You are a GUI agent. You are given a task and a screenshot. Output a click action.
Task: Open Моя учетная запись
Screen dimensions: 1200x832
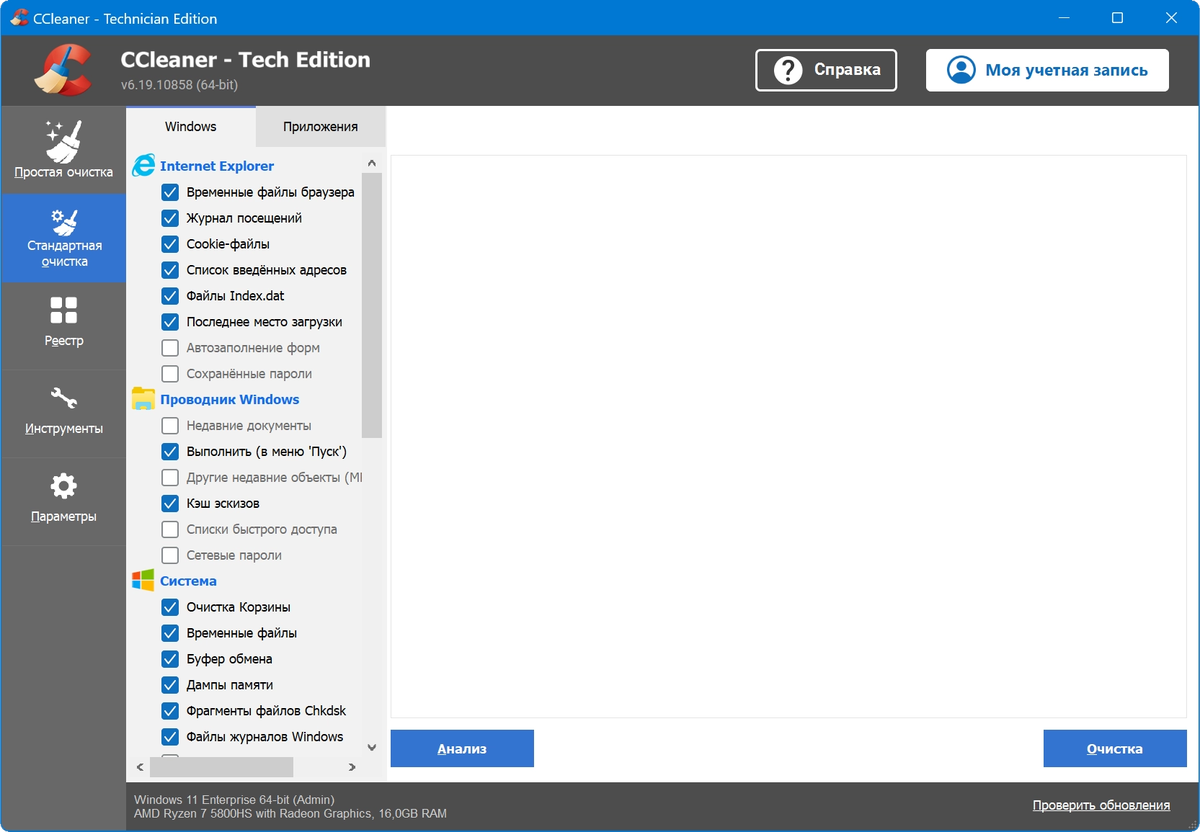click(1047, 70)
